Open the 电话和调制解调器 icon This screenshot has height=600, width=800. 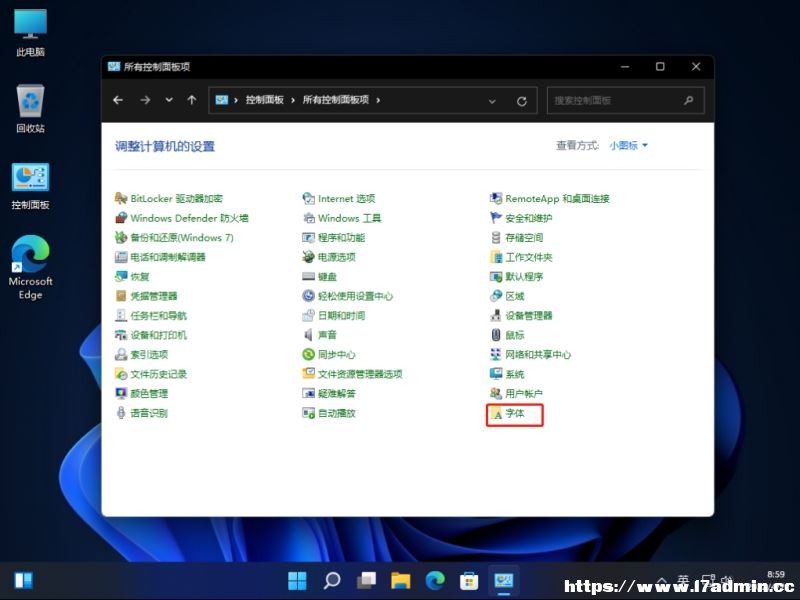tap(121, 257)
